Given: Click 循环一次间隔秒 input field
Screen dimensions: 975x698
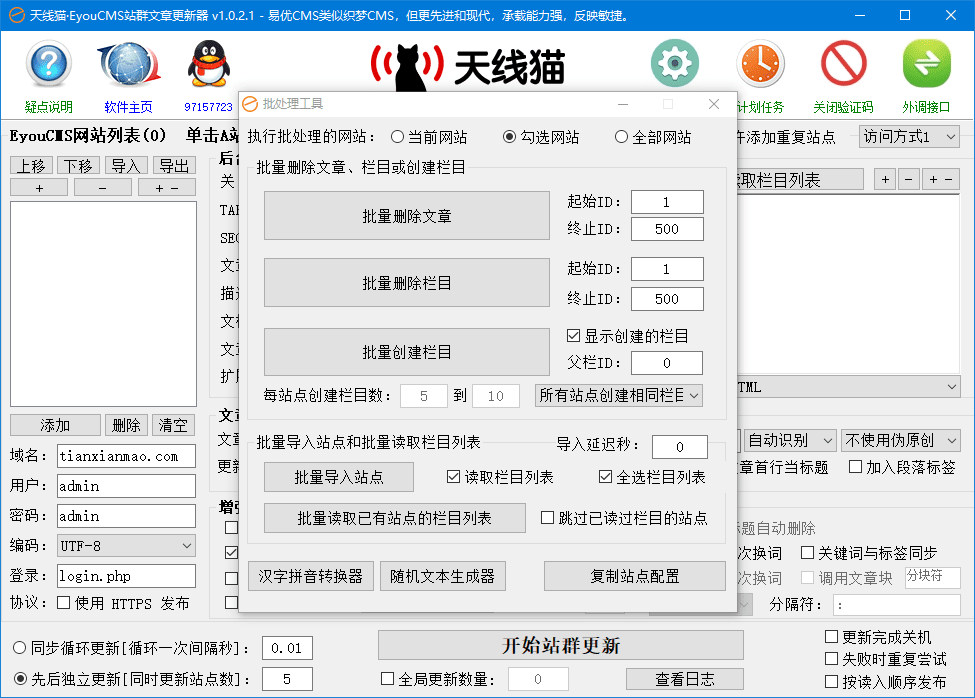Looking at the screenshot, I should [x=287, y=648].
